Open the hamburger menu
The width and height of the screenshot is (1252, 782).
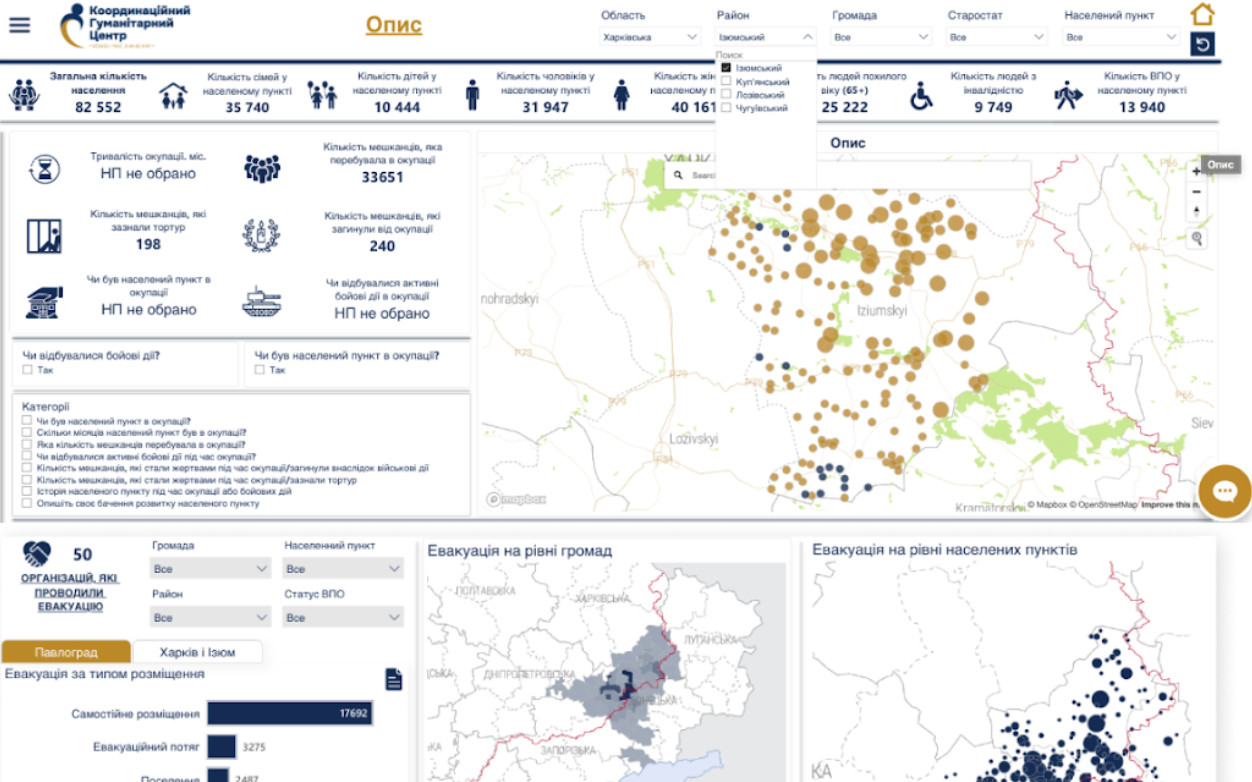[x=19, y=25]
